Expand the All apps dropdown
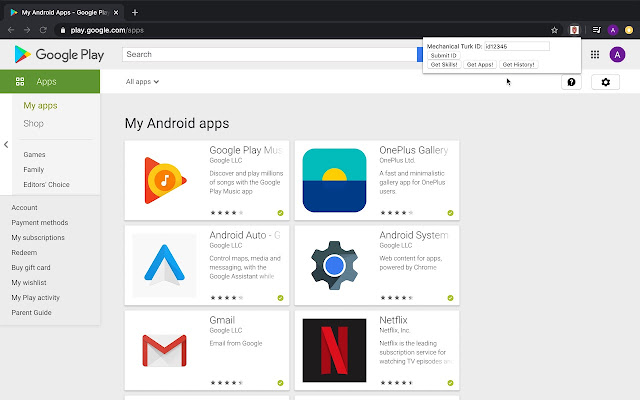Screen dimensions: 640x400 (142, 82)
